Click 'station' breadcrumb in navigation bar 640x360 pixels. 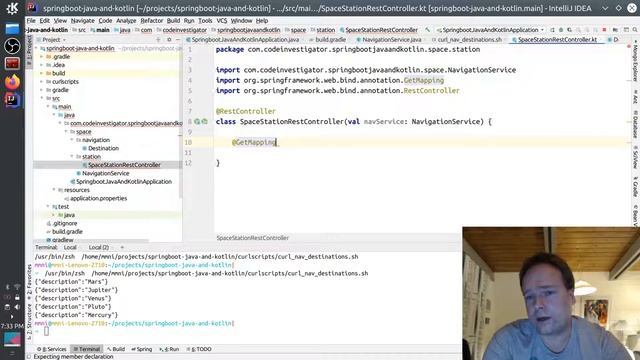(325, 30)
